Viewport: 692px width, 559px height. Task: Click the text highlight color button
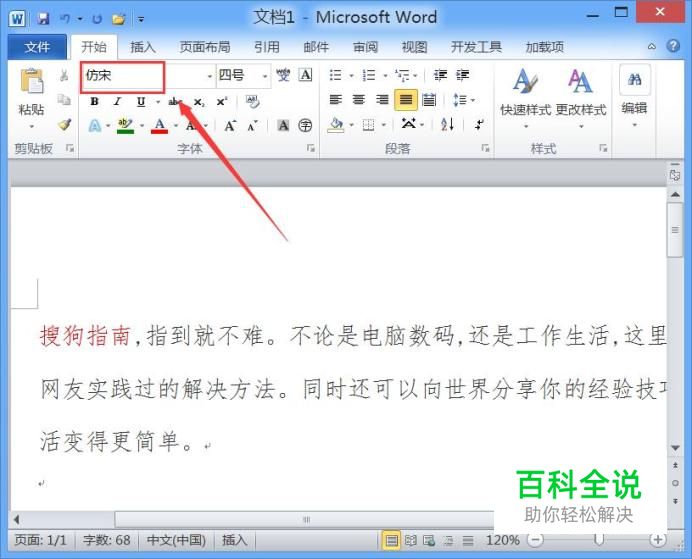pyautogui.click(x=125, y=126)
